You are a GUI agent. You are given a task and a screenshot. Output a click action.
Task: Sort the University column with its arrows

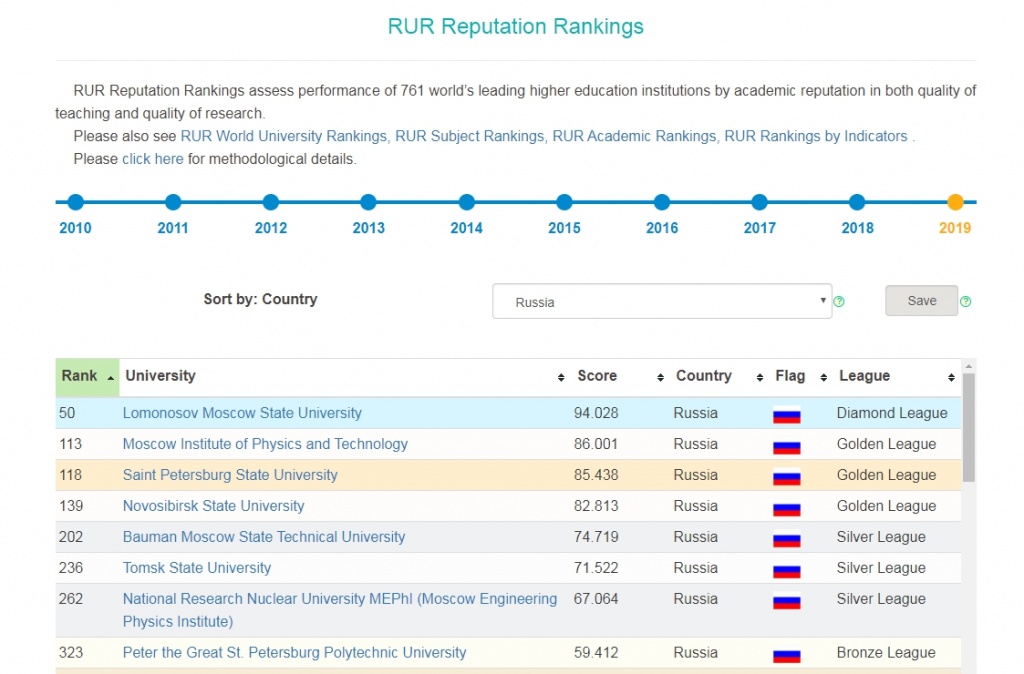(561, 377)
